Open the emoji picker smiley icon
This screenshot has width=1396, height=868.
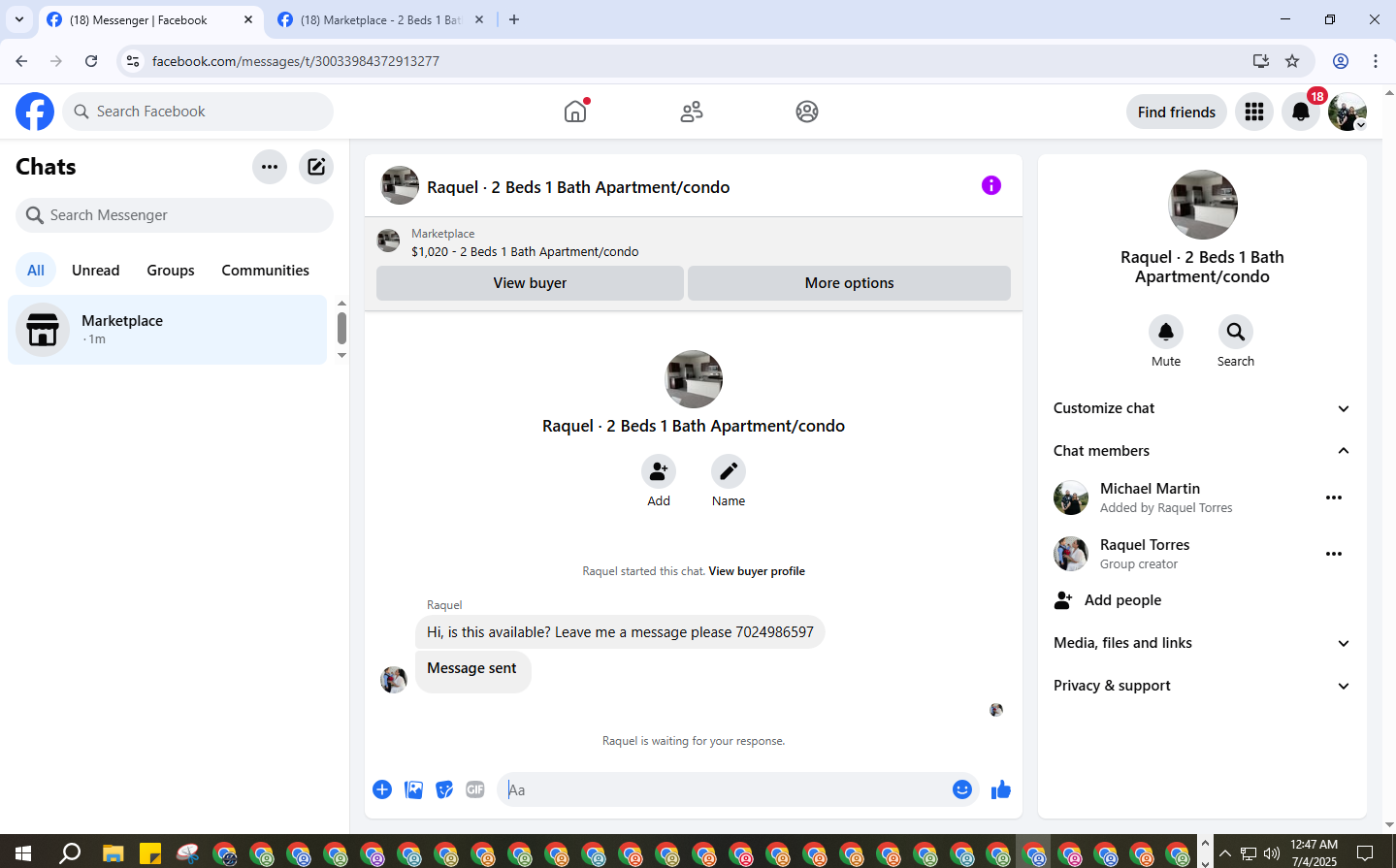click(962, 789)
